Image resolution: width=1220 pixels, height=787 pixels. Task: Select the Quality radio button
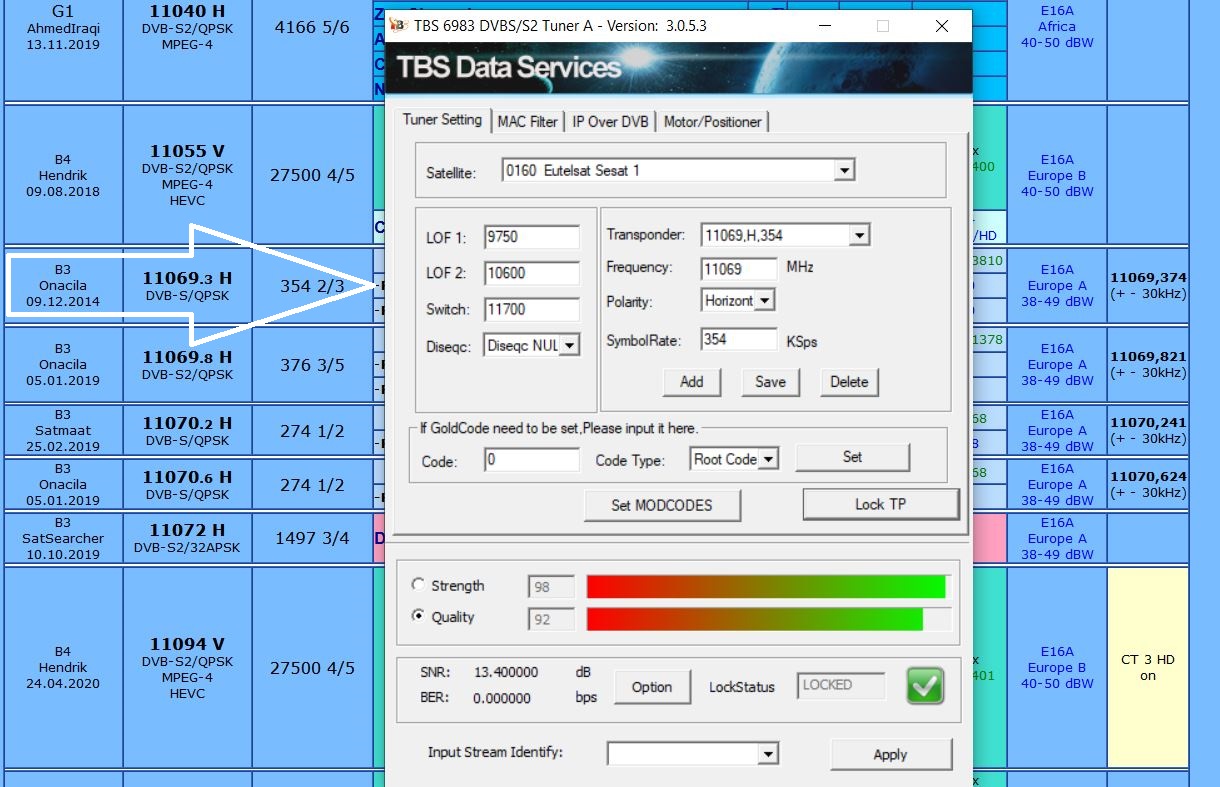click(x=418, y=616)
